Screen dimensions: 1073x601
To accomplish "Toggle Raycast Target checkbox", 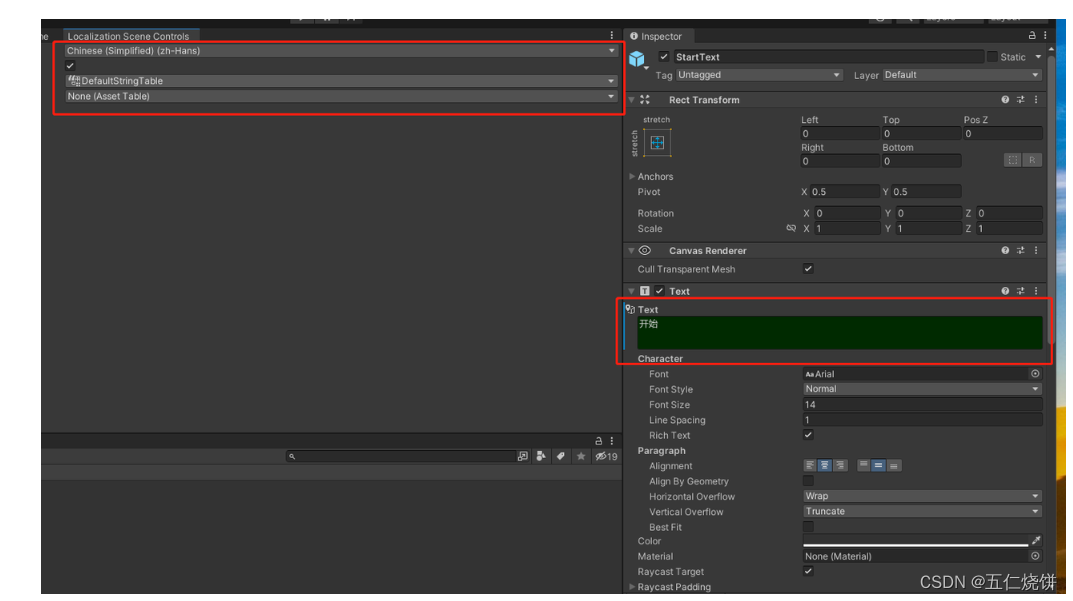I will pos(808,571).
